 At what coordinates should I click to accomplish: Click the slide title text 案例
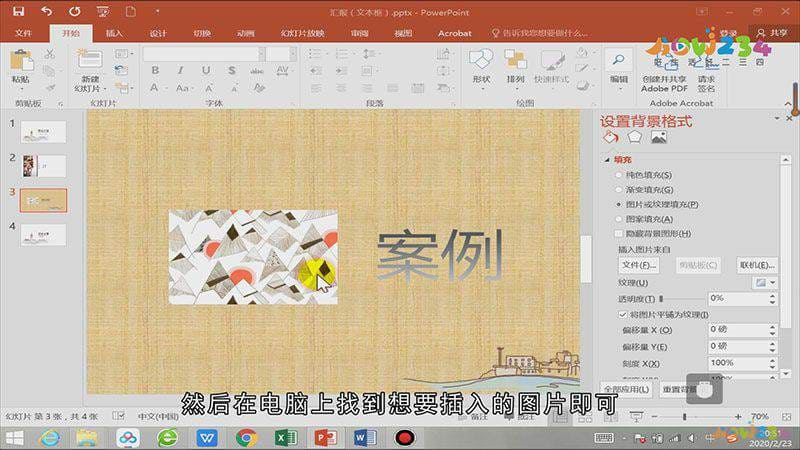tap(440, 255)
